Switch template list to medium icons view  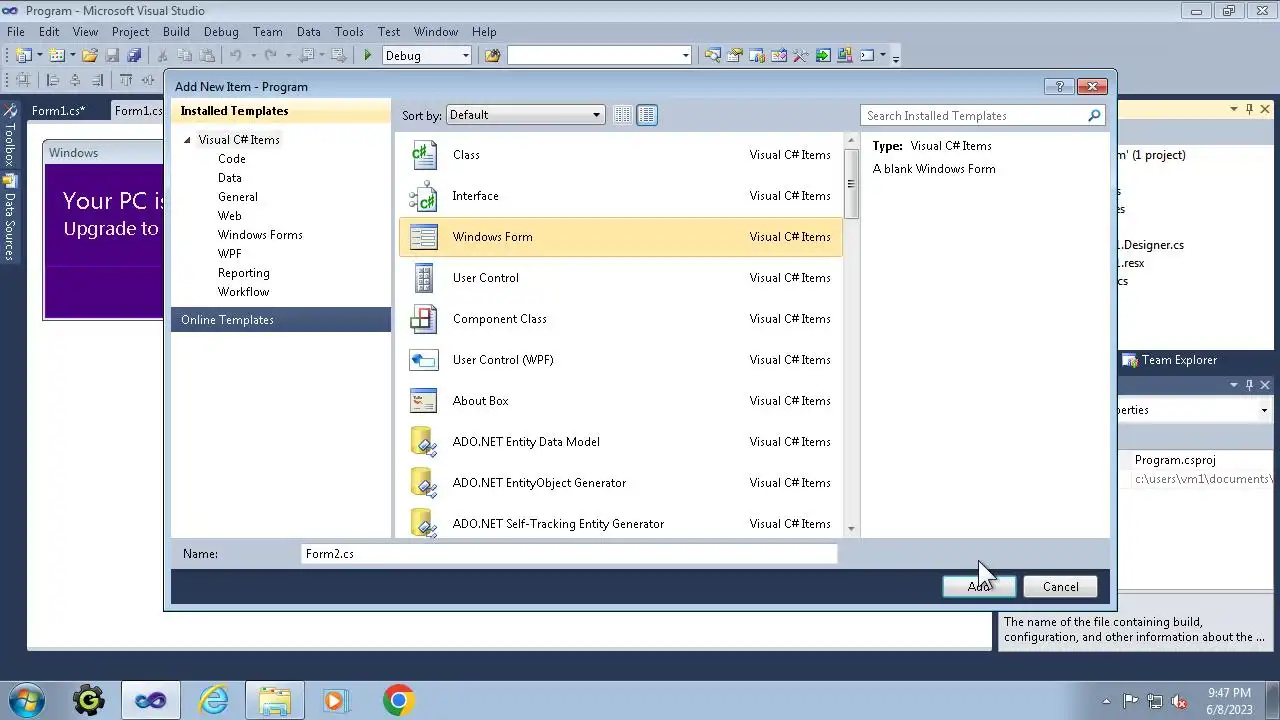click(x=647, y=115)
